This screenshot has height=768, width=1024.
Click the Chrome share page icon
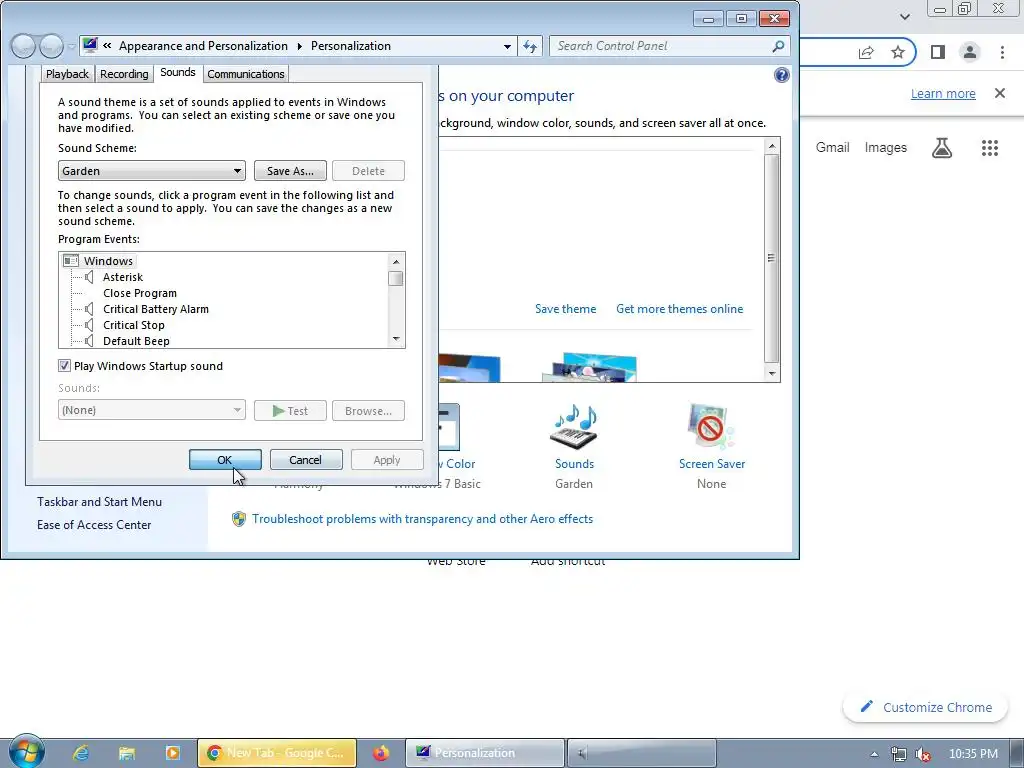point(866,52)
